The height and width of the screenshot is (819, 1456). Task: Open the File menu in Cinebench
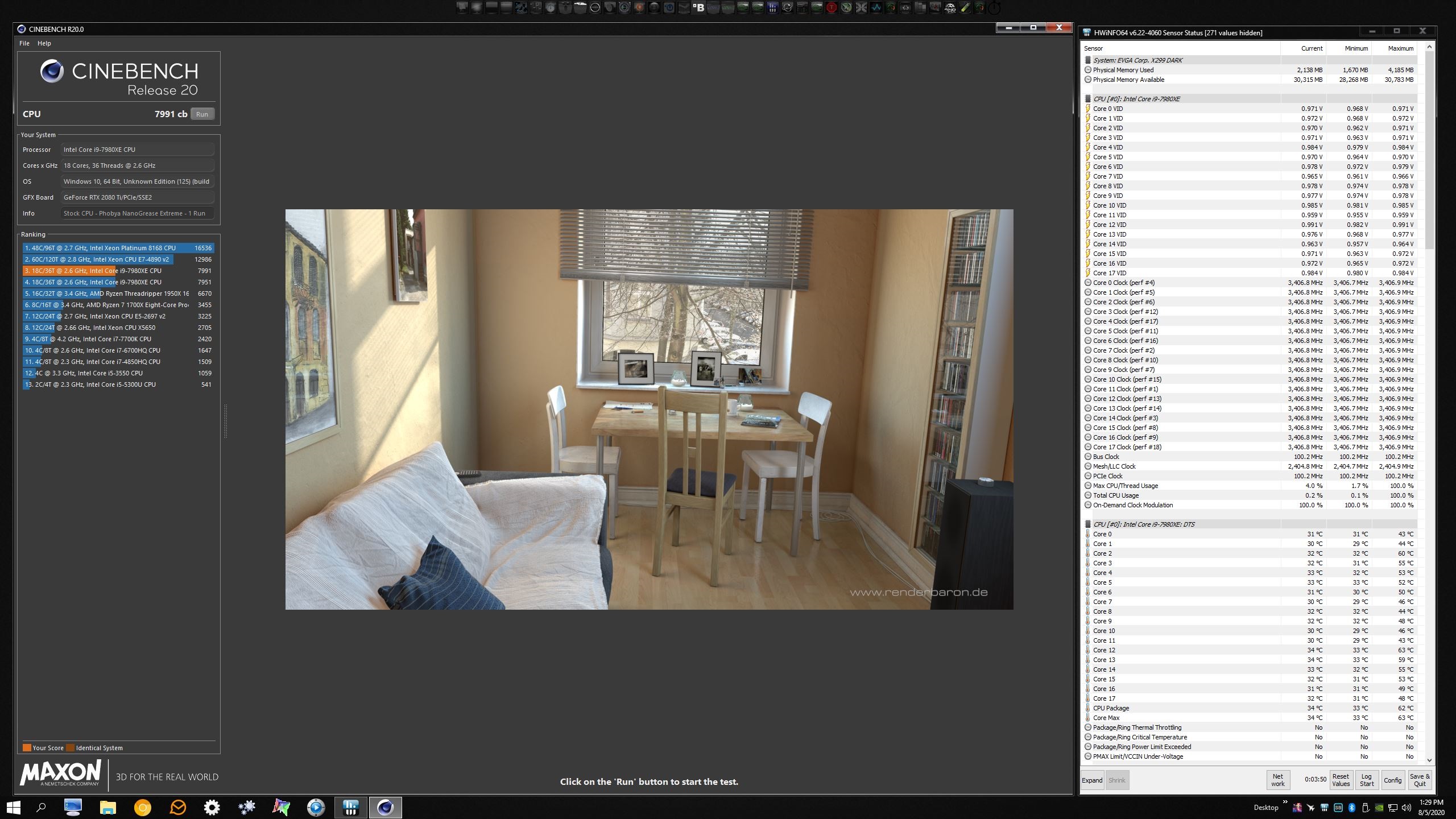pos(24,43)
